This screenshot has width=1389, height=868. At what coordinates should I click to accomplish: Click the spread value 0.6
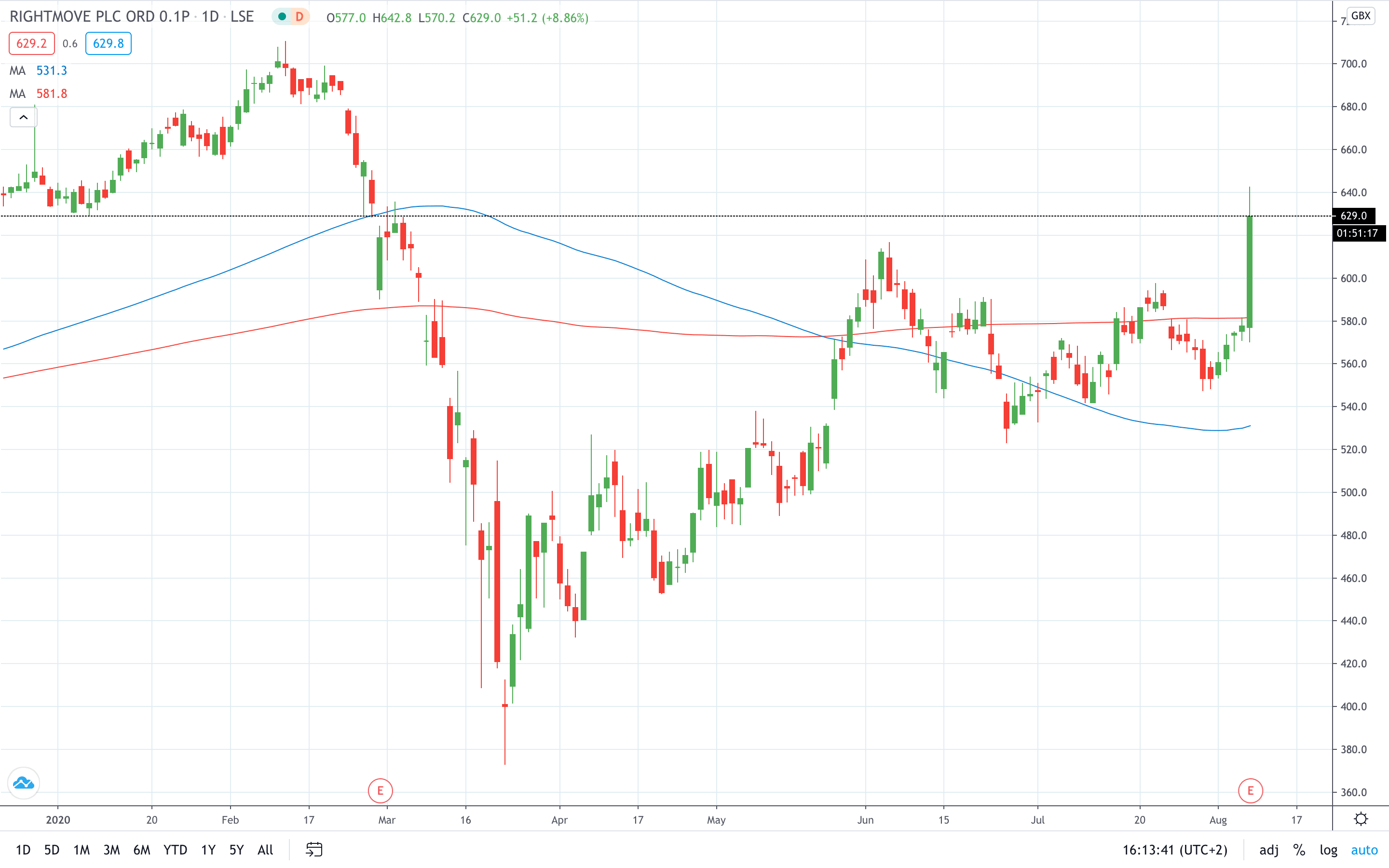[70, 43]
